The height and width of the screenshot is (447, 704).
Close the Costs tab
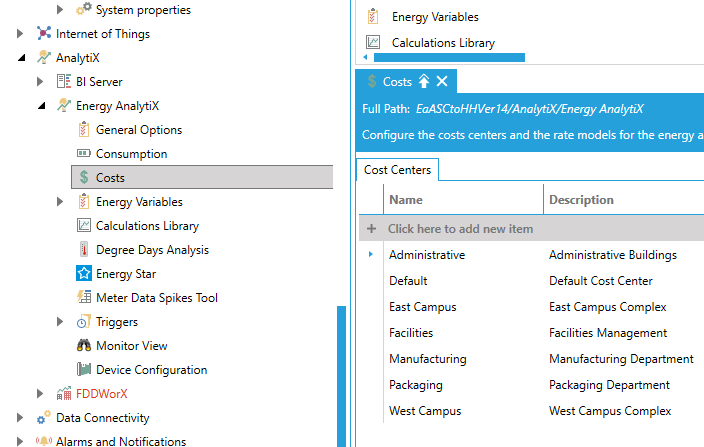click(x=442, y=81)
